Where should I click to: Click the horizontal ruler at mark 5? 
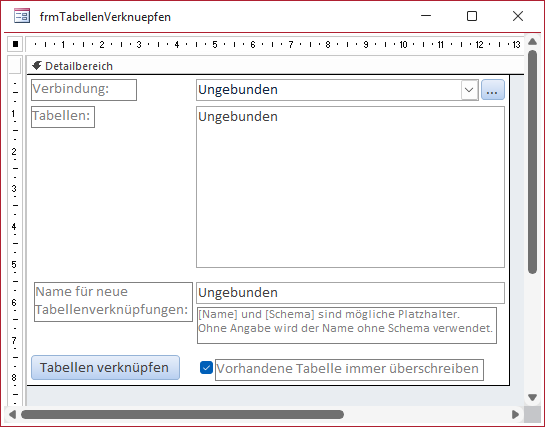point(214,44)
